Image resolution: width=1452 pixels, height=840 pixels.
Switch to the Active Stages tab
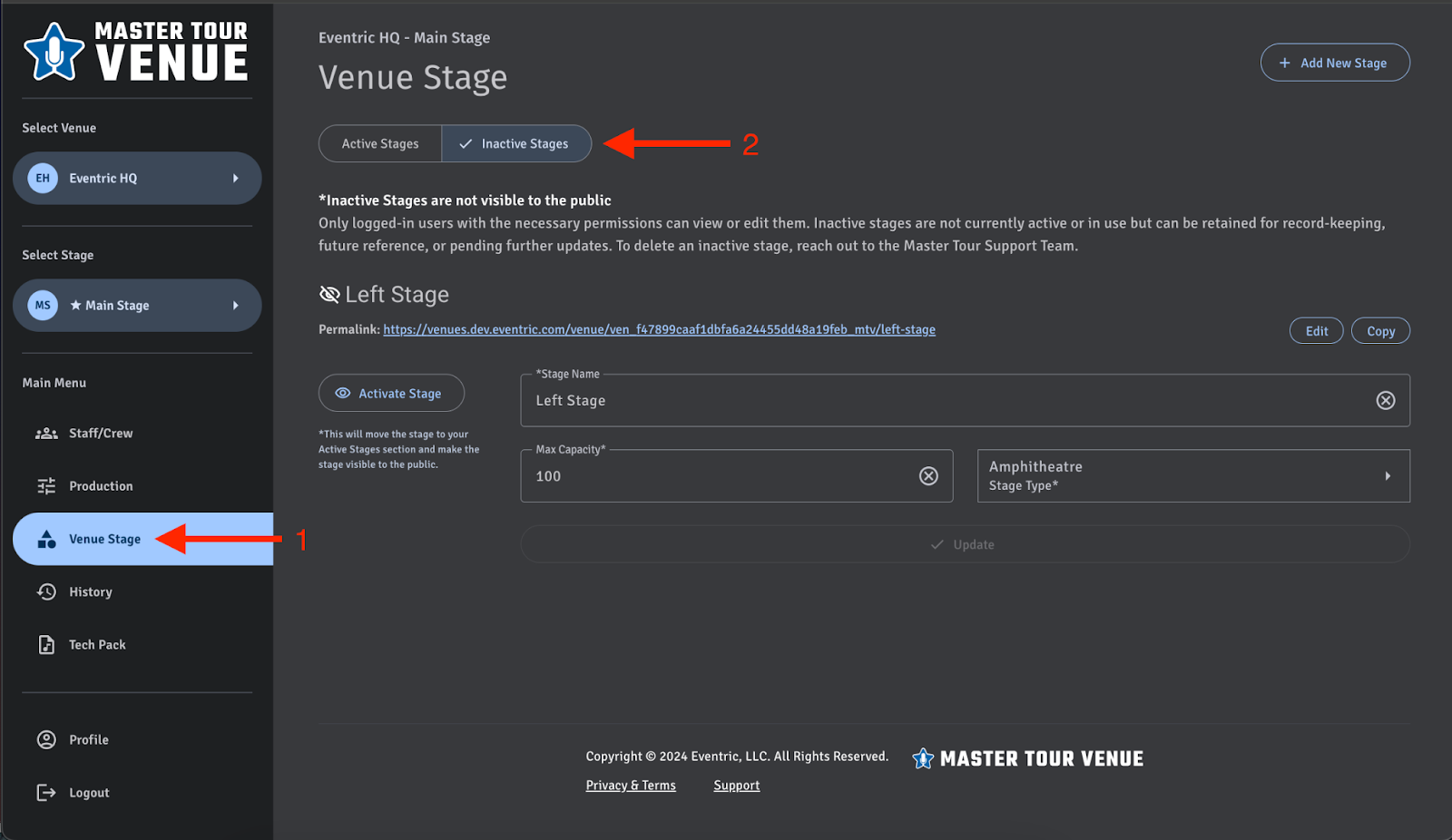tap(379, 143)
